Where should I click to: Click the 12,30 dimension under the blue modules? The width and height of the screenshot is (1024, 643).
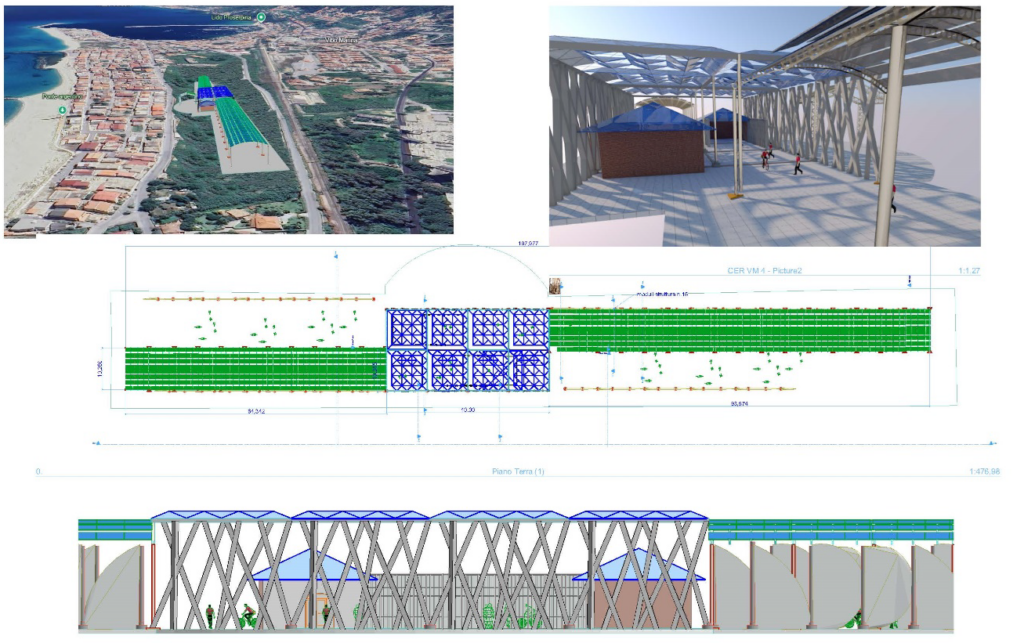pyautogui.click(x=466, y=411)
